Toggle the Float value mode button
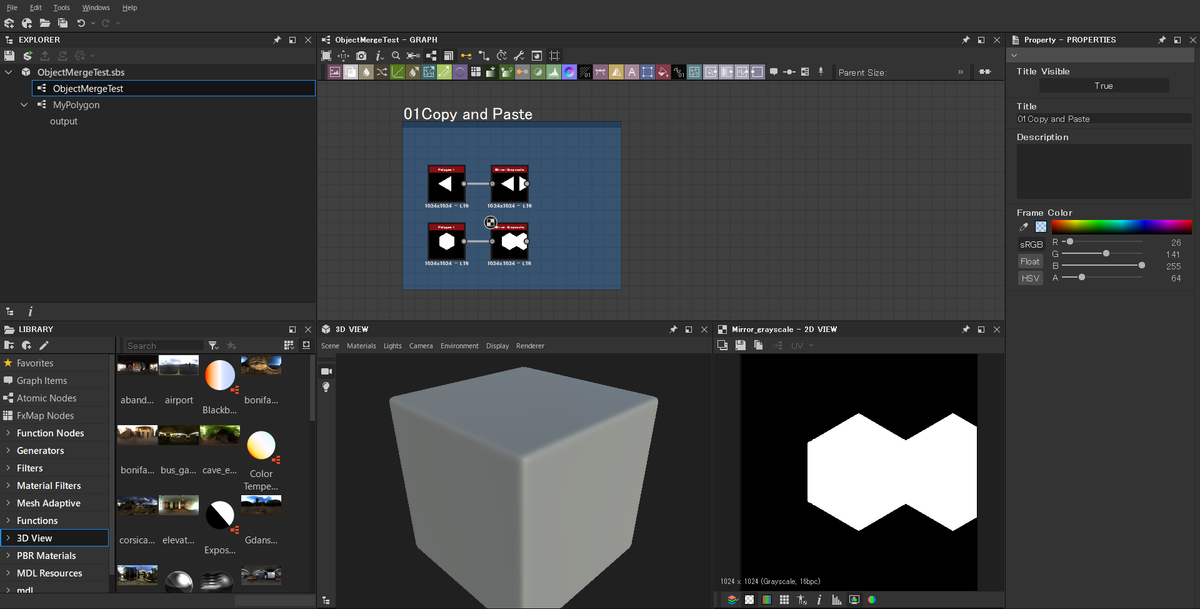The image size is (1200, 609). point(1030,261)
